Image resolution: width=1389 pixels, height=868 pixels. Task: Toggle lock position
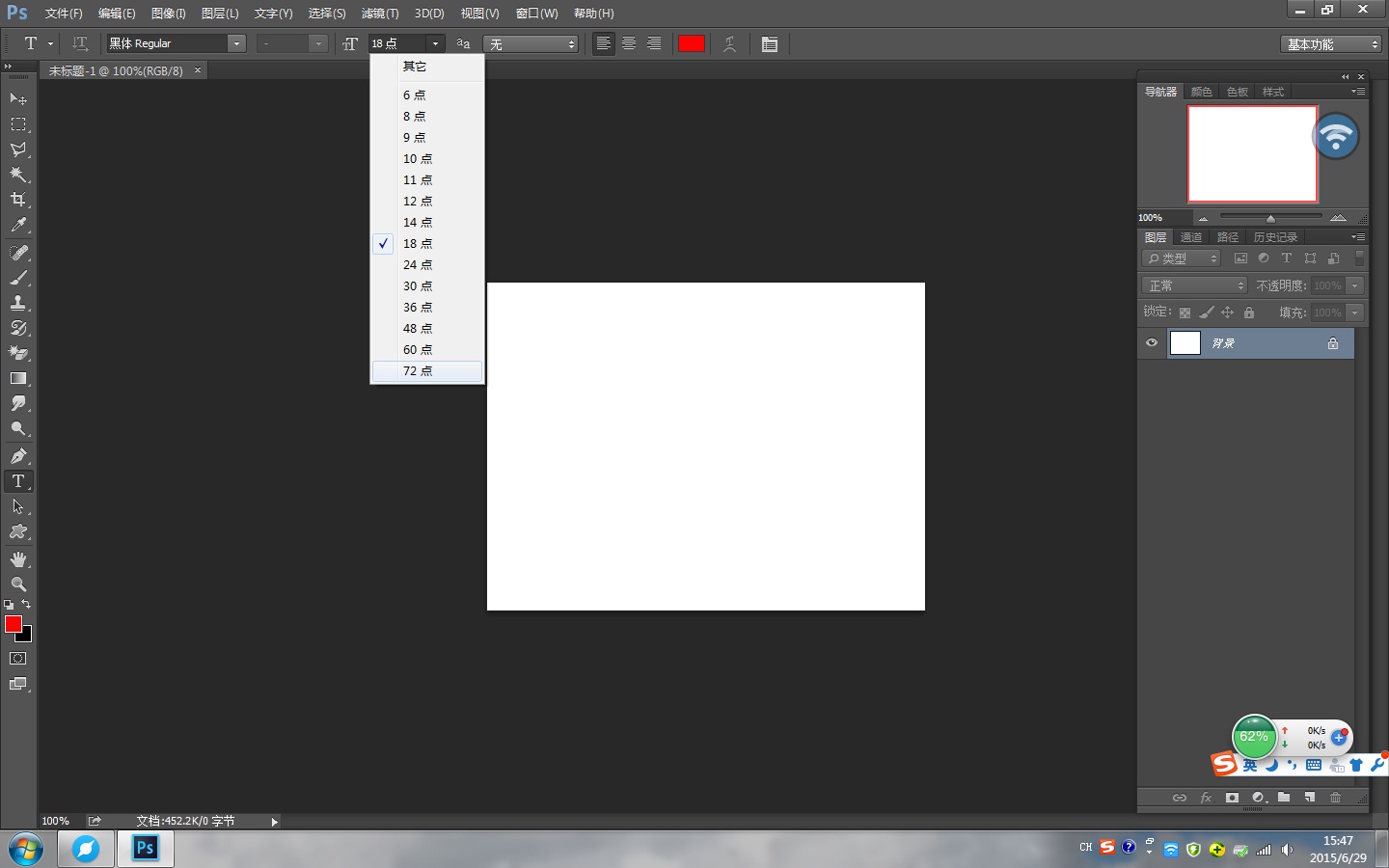(1228, 312)
